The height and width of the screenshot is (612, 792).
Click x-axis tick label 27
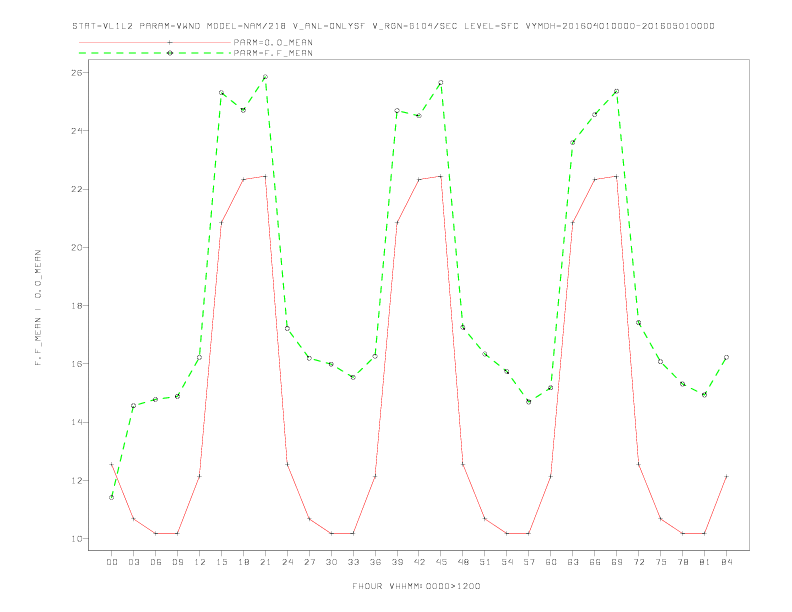pos(309,562)
